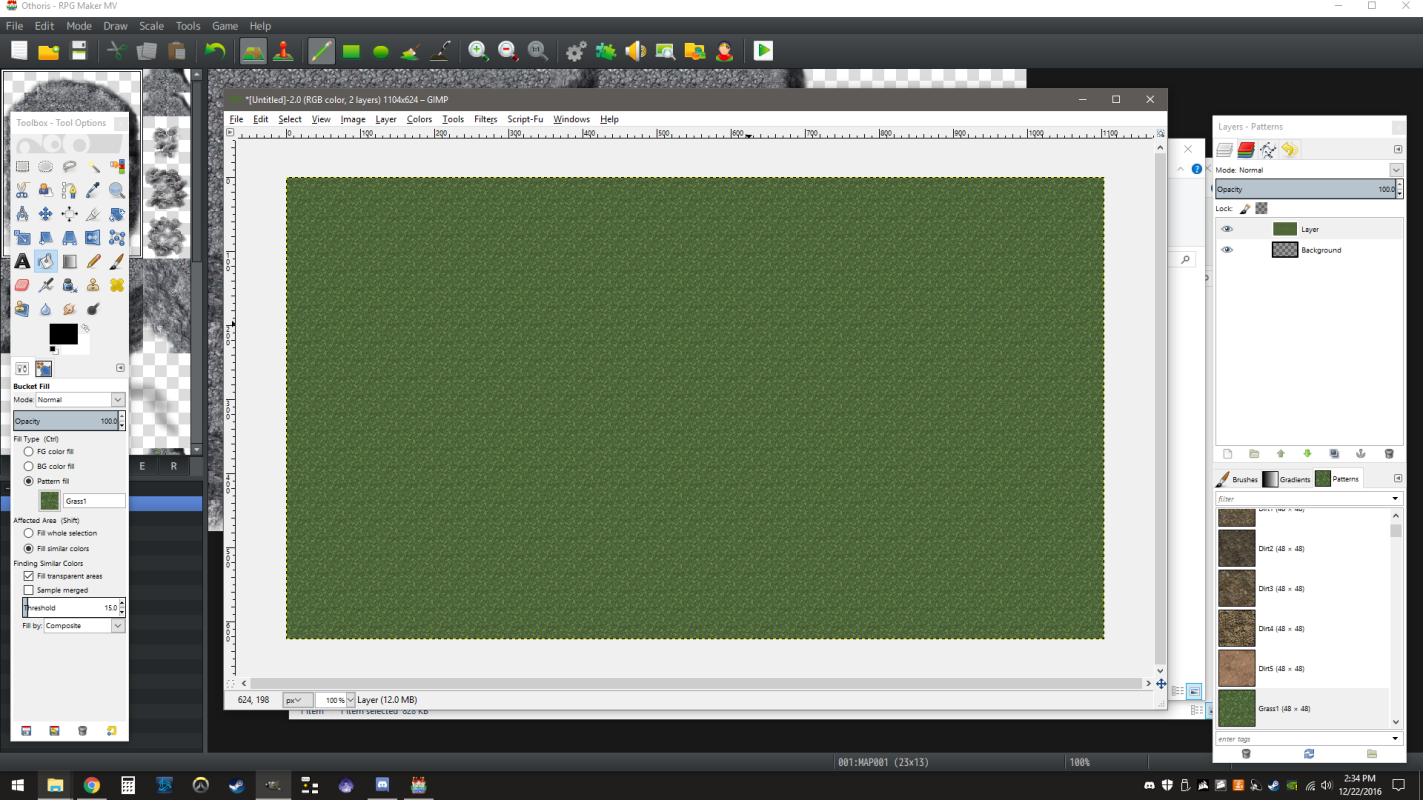The height and width of the screenshot is (800, 1423).
Task: Open the Channels tab icon
Action: [1246, 149]
